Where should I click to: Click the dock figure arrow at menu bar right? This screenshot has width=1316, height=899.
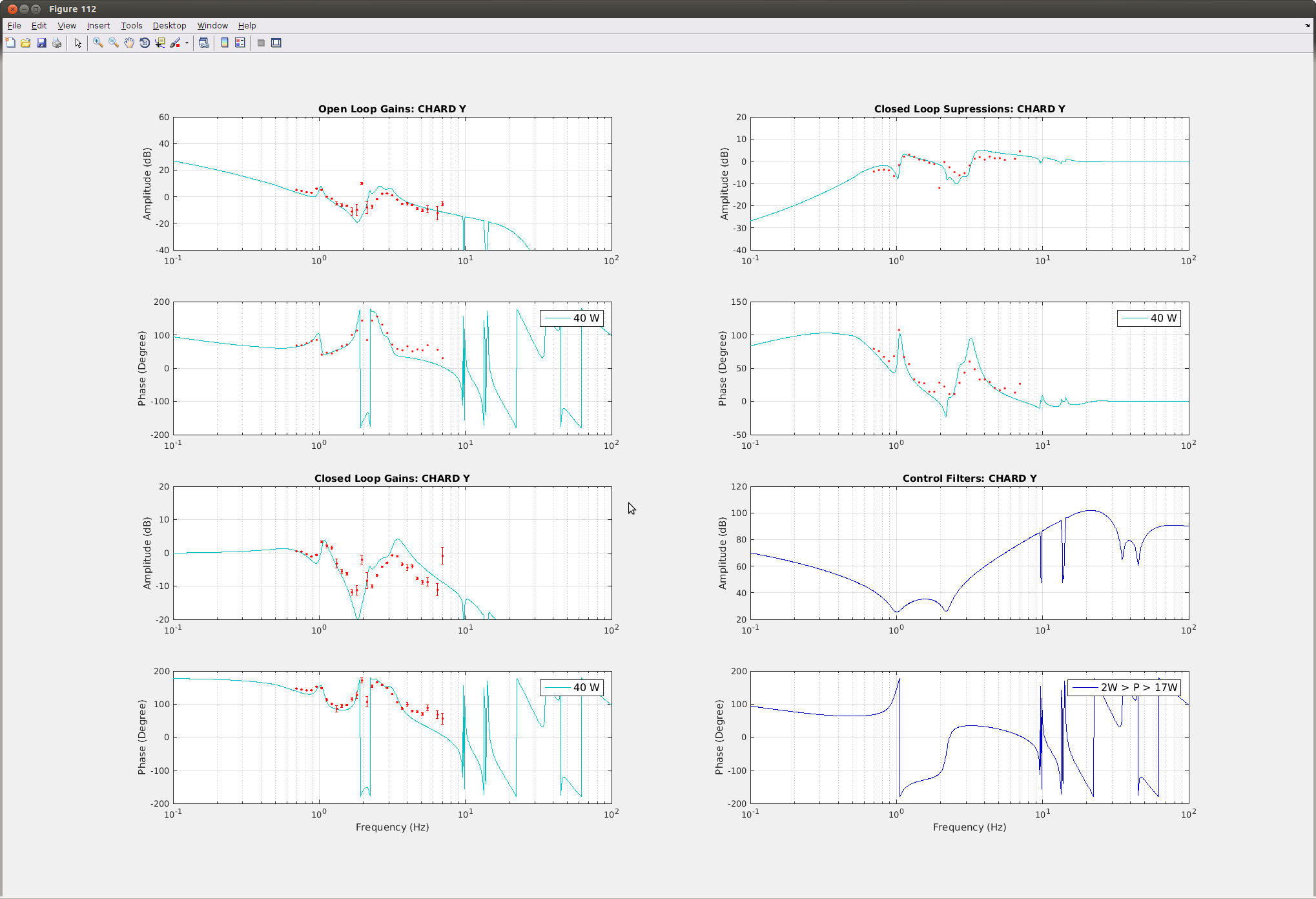click(x=1308, y=26)
